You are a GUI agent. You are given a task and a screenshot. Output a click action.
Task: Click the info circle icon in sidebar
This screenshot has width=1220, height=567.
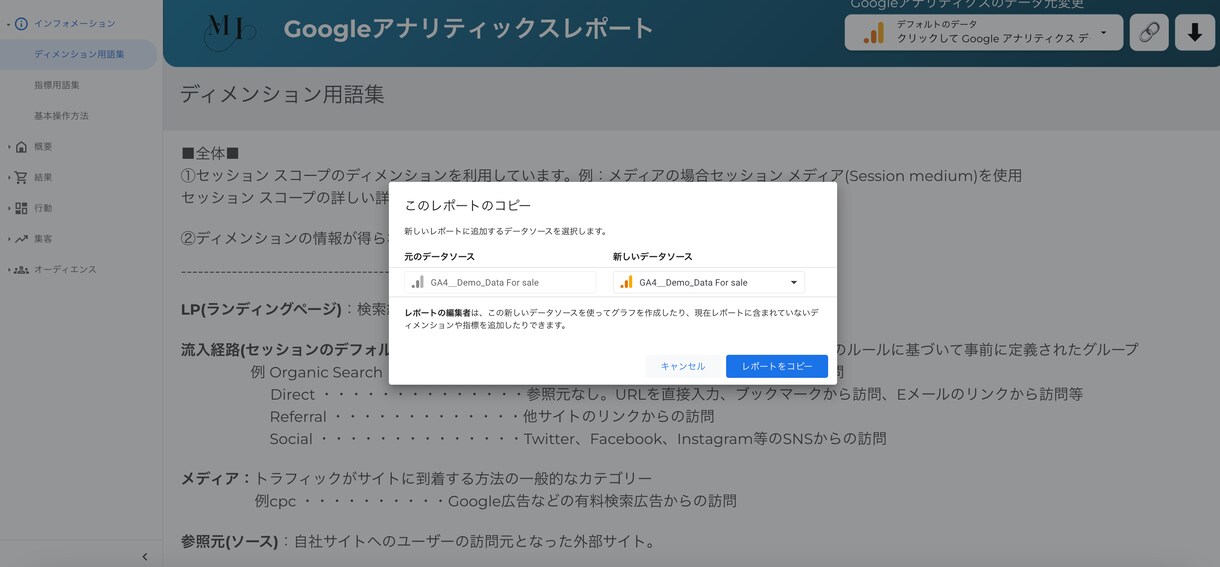click(x=21, y=23)
